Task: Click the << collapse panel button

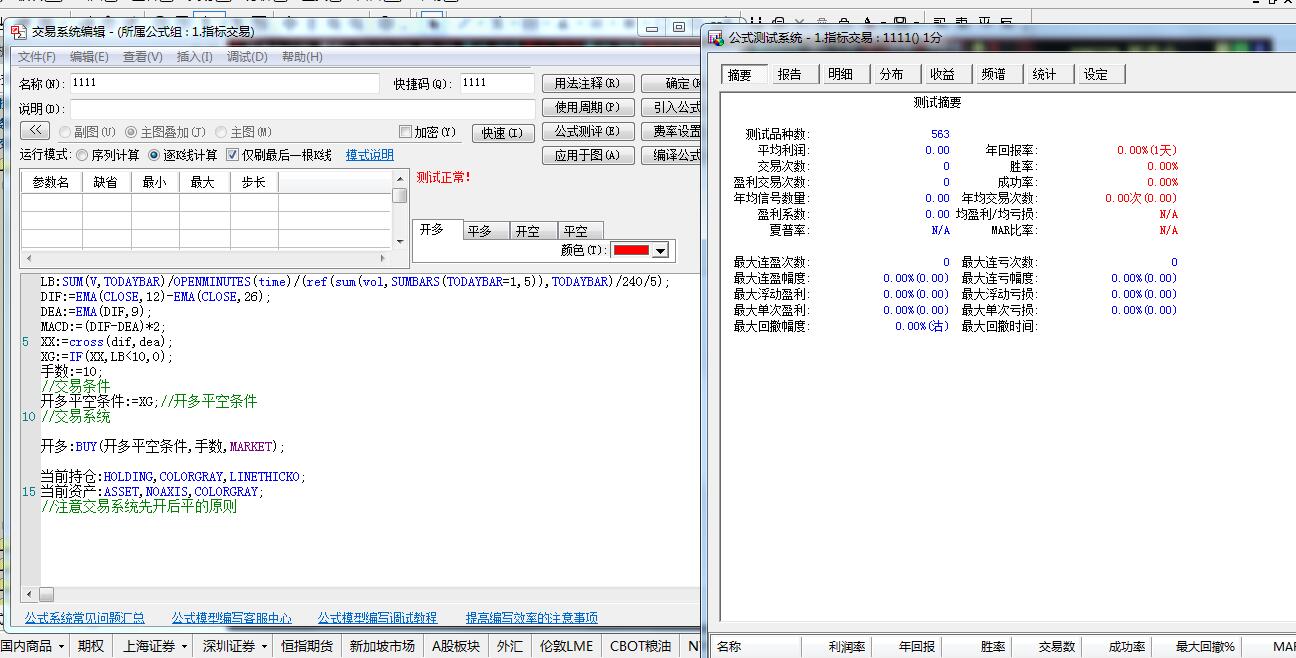Action: [34, 131]
